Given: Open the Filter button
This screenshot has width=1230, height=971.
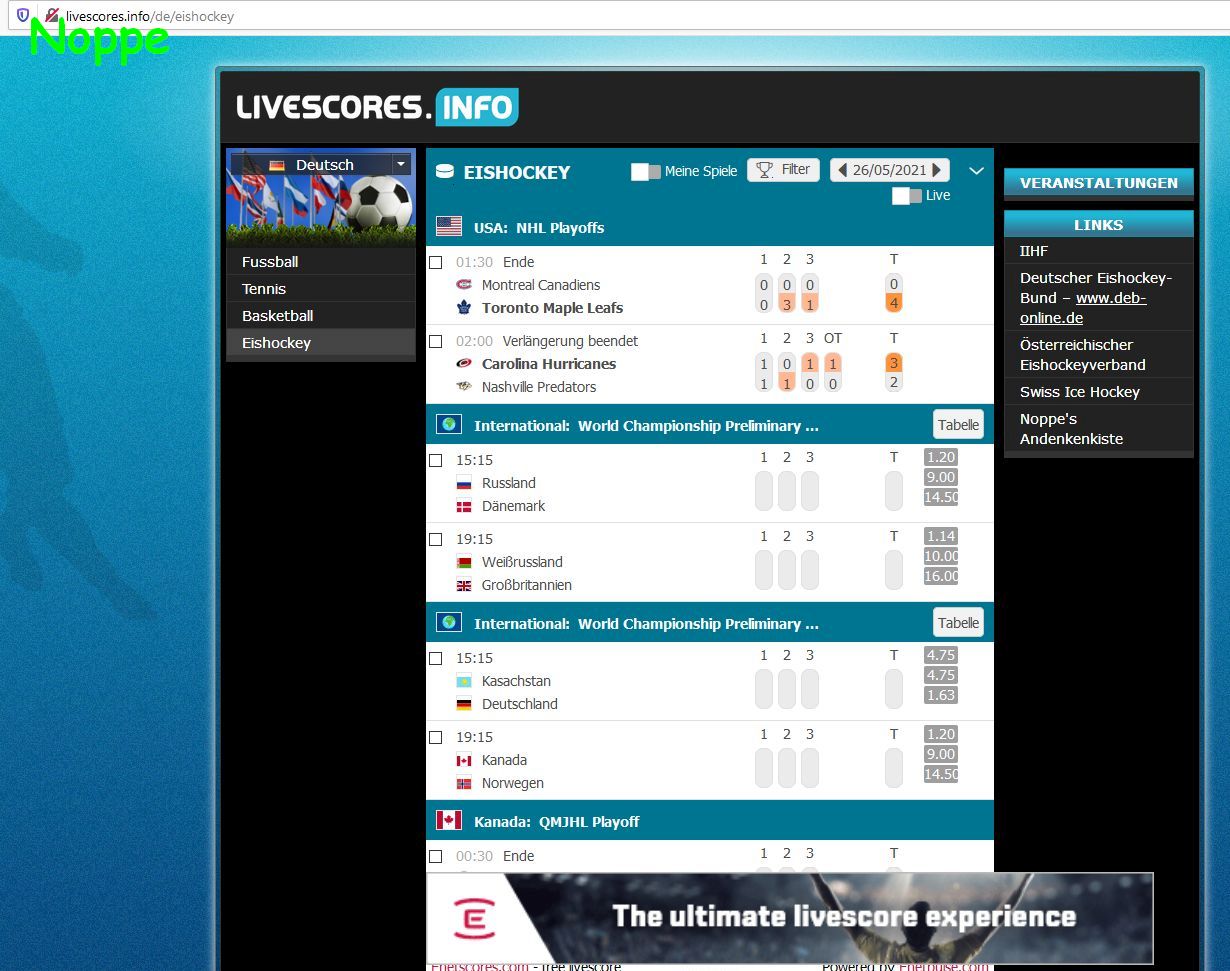Looking at the screenshot, I should click(784, 170).
